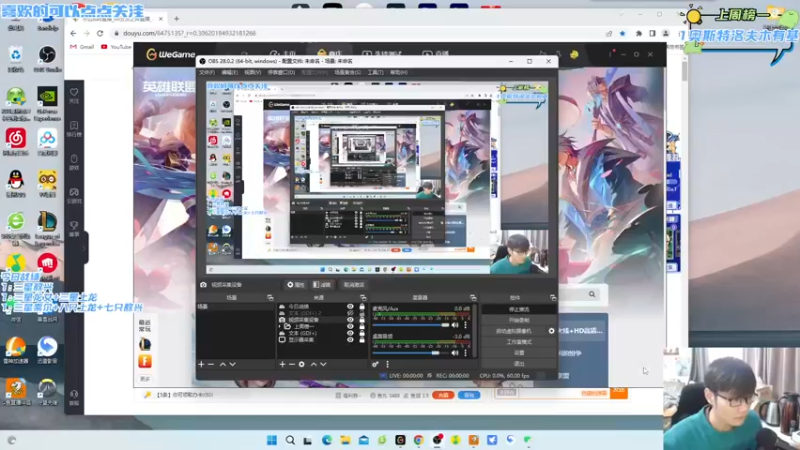The height and width of the screenshot is (450, 800).
Task: Open 麦克风/Aux three-dot options menu
Action: [x=465, y=325]
